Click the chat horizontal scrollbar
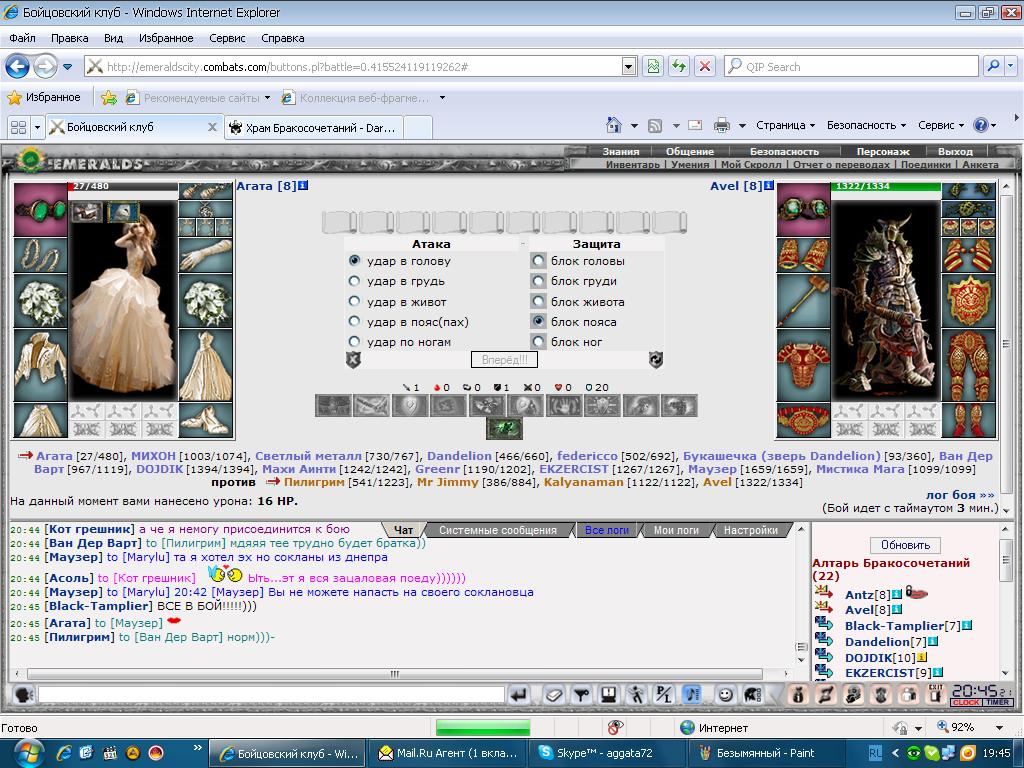 [394, 674]
